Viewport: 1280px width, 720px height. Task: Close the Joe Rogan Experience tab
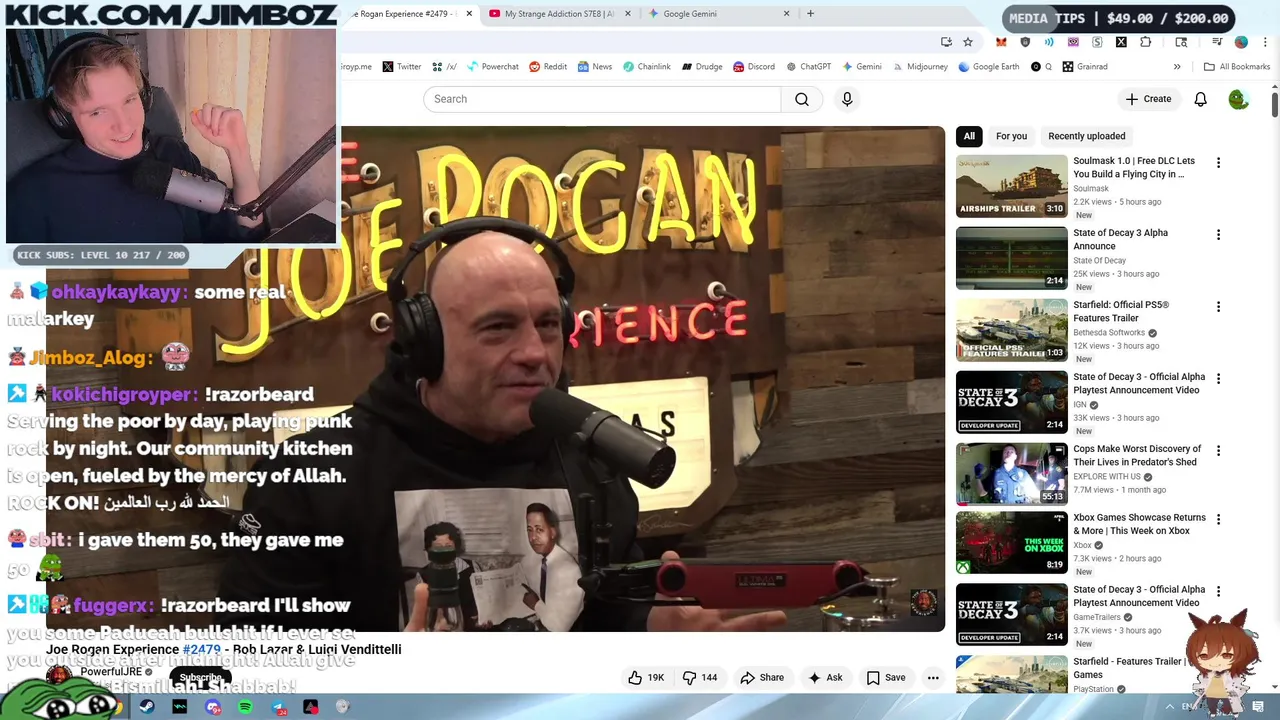[469, 14]
